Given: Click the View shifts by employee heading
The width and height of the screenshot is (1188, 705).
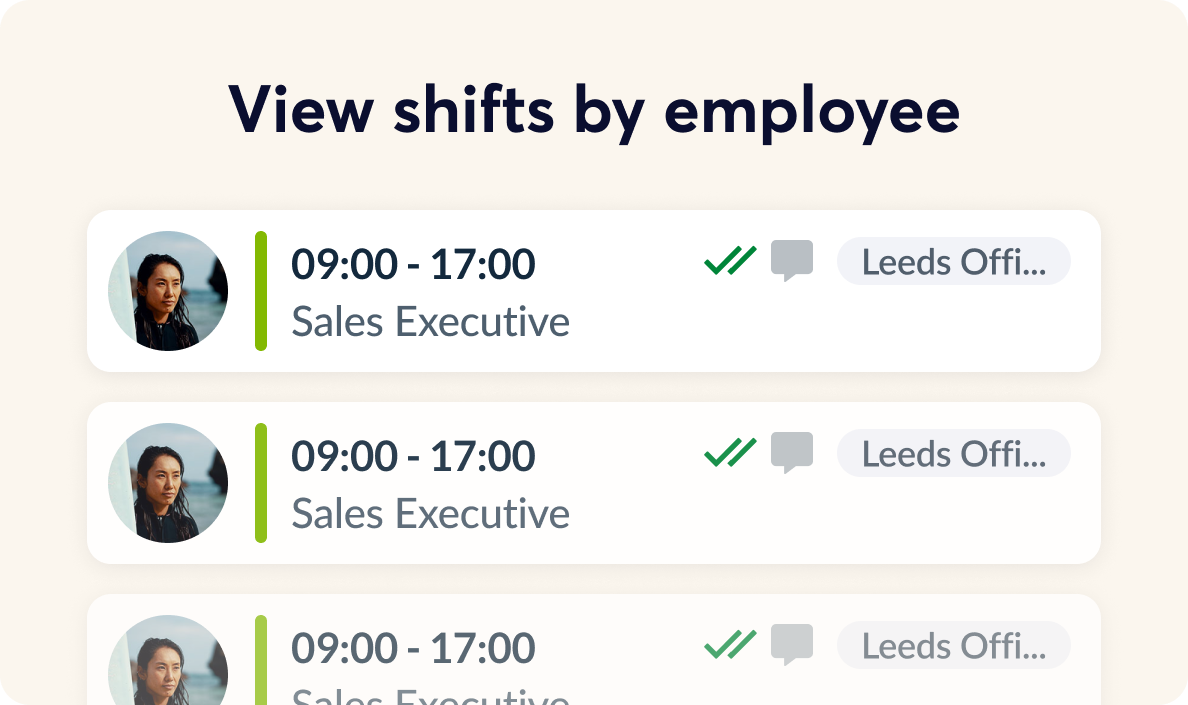Looking at the screenshot, I should [594, 109].
